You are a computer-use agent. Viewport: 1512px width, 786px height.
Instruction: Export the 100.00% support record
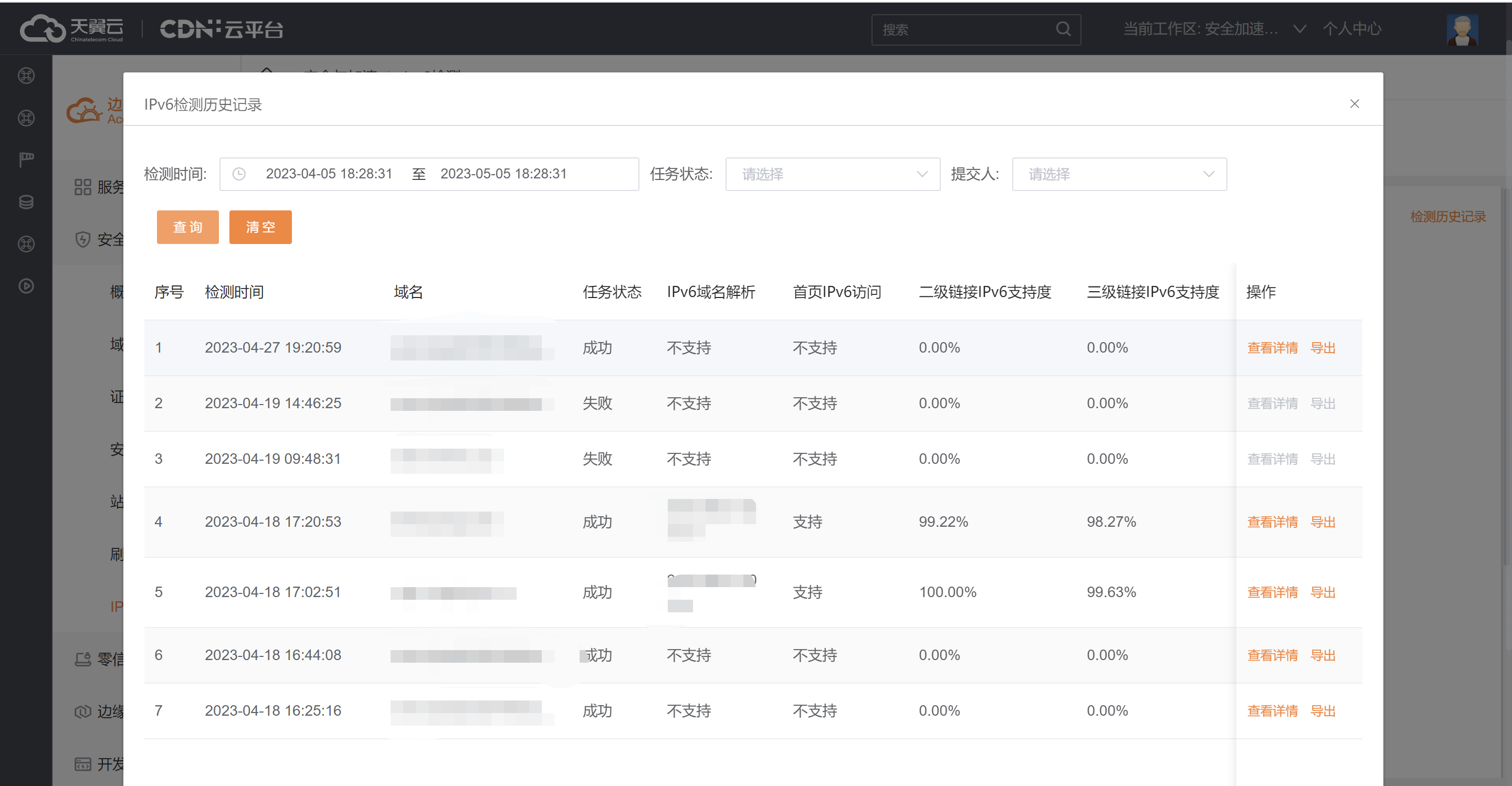point(1322,592)
